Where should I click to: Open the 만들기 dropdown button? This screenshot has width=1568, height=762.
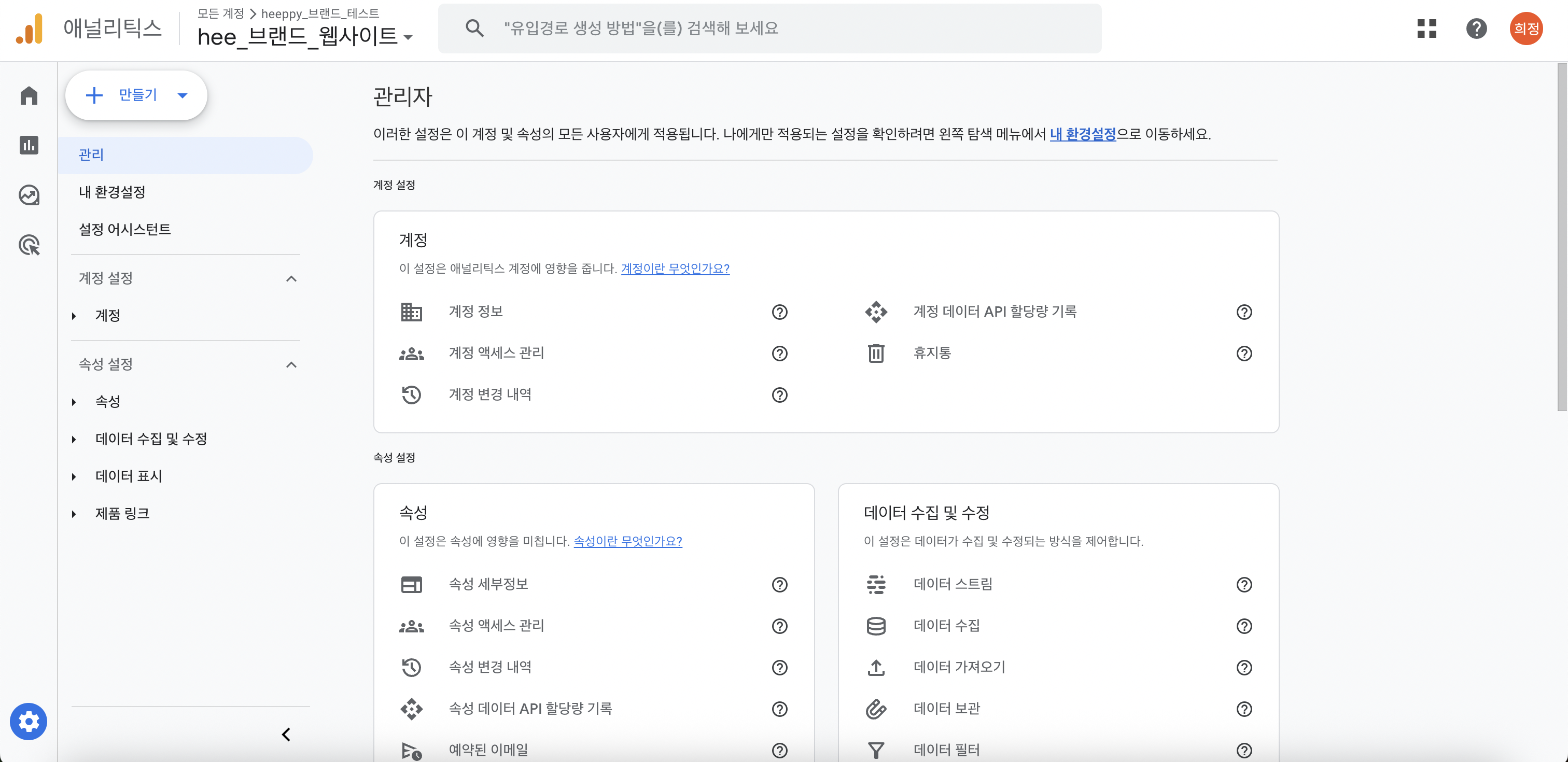[x=136, y=95]
